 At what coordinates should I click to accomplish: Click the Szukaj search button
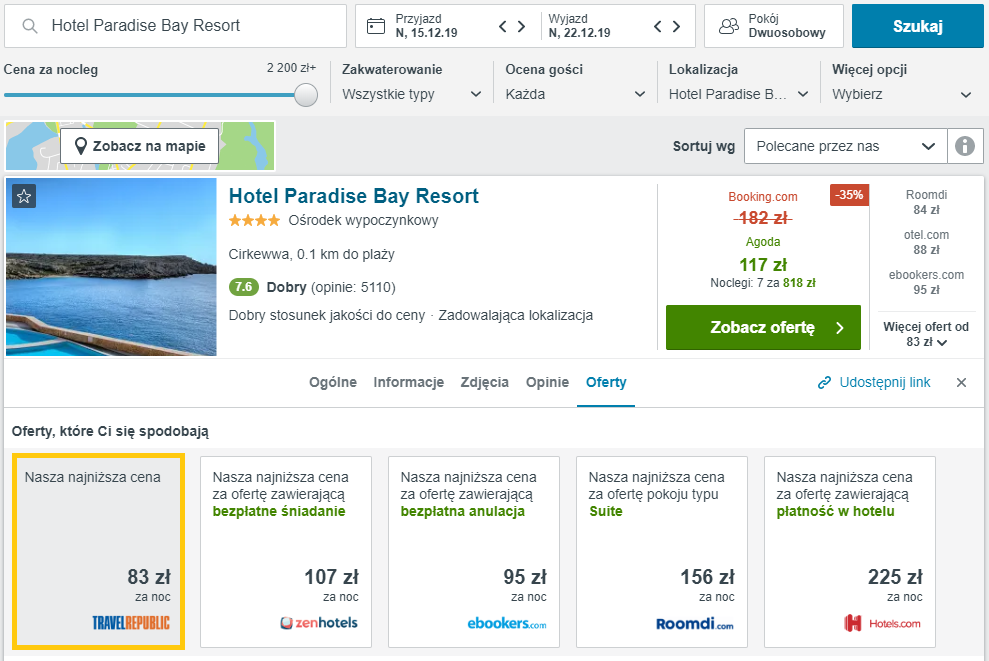[x=917, y=26]
